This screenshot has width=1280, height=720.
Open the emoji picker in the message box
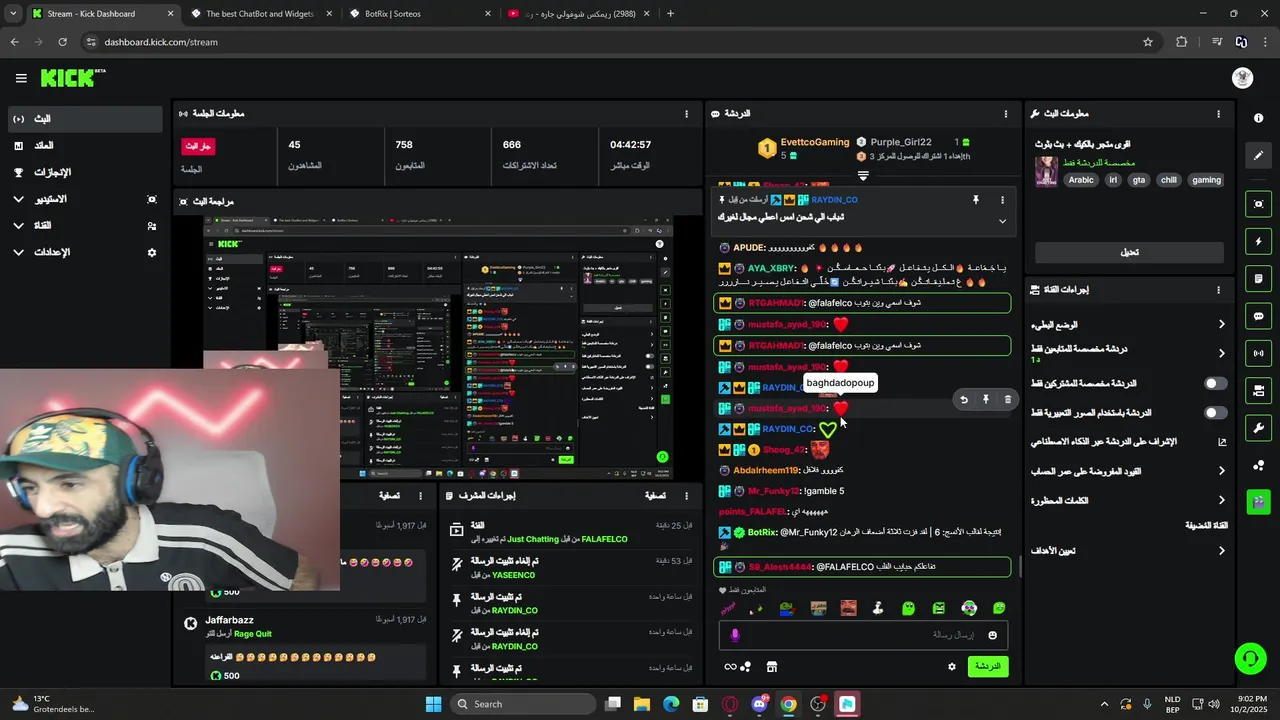coord(992,635)
